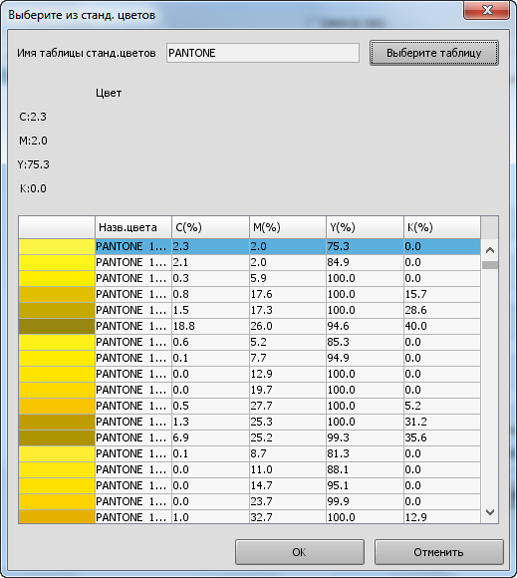Click the K(%) column header

click(442, 227)
